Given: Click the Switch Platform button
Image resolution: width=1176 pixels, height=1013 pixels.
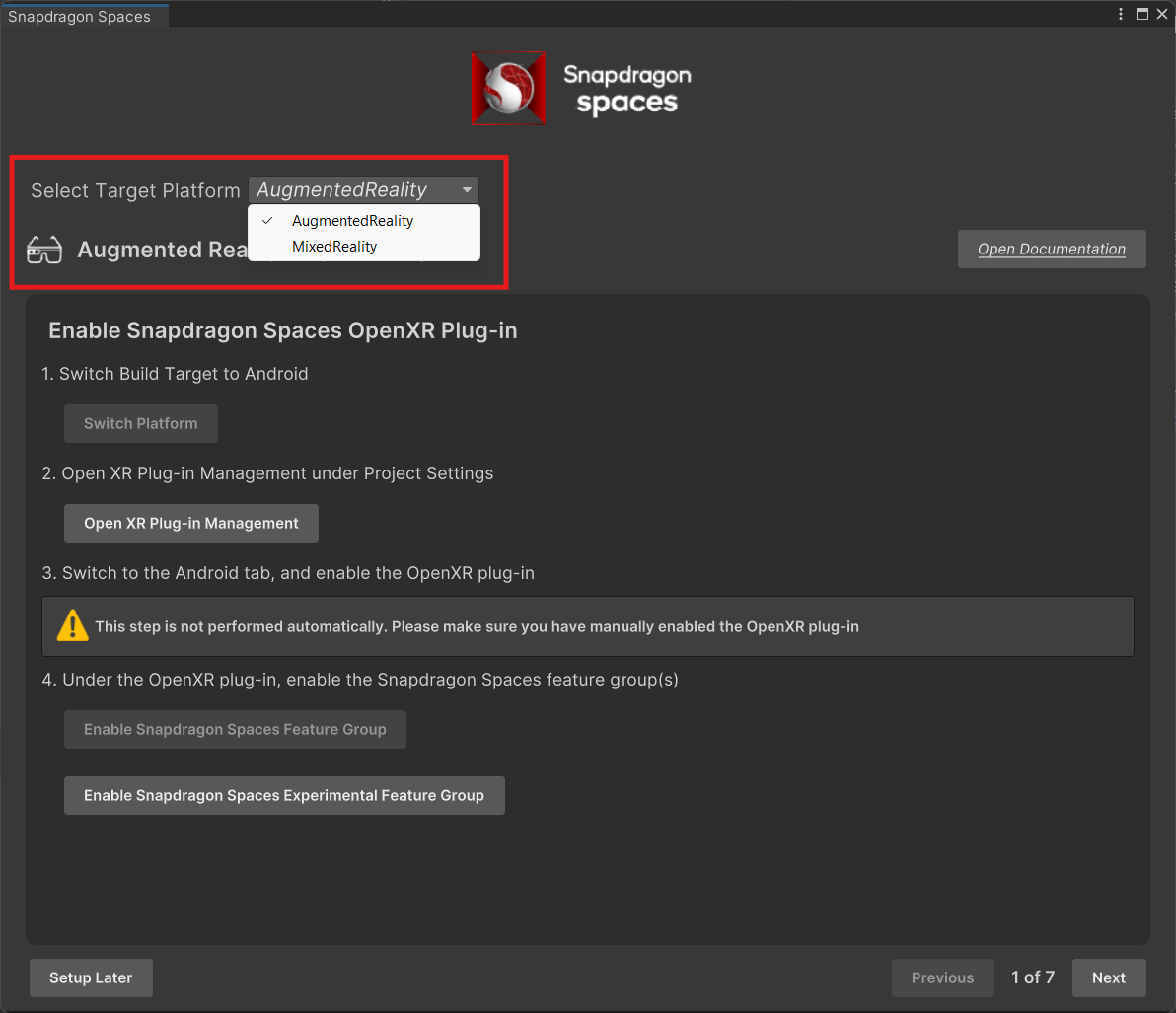Looking at the screenshot, I should pos(141,424).
